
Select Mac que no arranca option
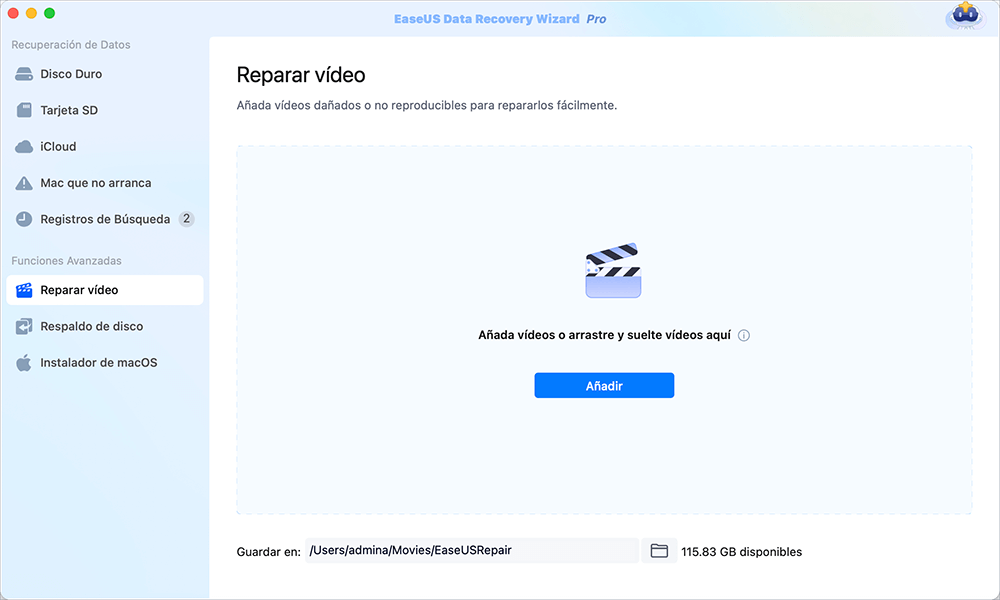(x=105, y=183)
